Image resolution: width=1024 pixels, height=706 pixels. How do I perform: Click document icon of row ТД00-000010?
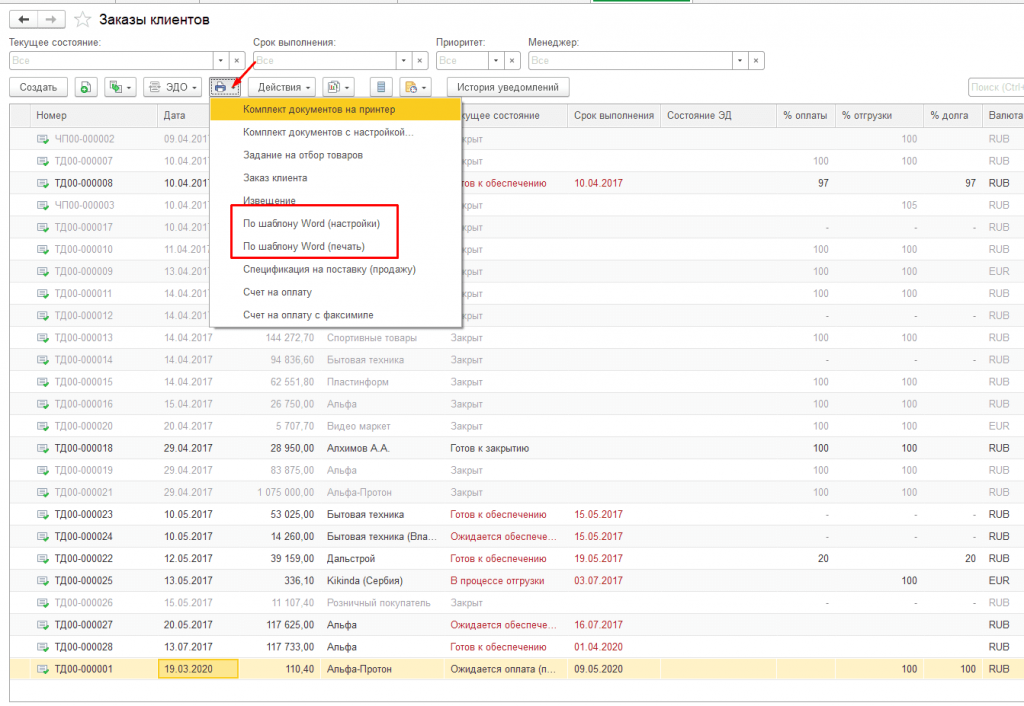pyautogui.click(x=43, y=249)
